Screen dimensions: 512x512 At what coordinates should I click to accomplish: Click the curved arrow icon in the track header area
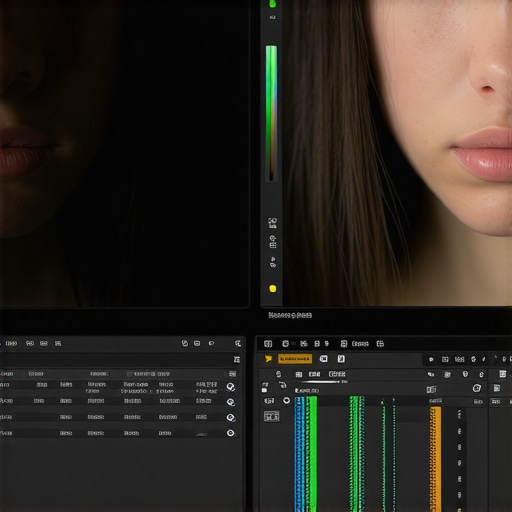pyautogui.click(x=283, y=385)
